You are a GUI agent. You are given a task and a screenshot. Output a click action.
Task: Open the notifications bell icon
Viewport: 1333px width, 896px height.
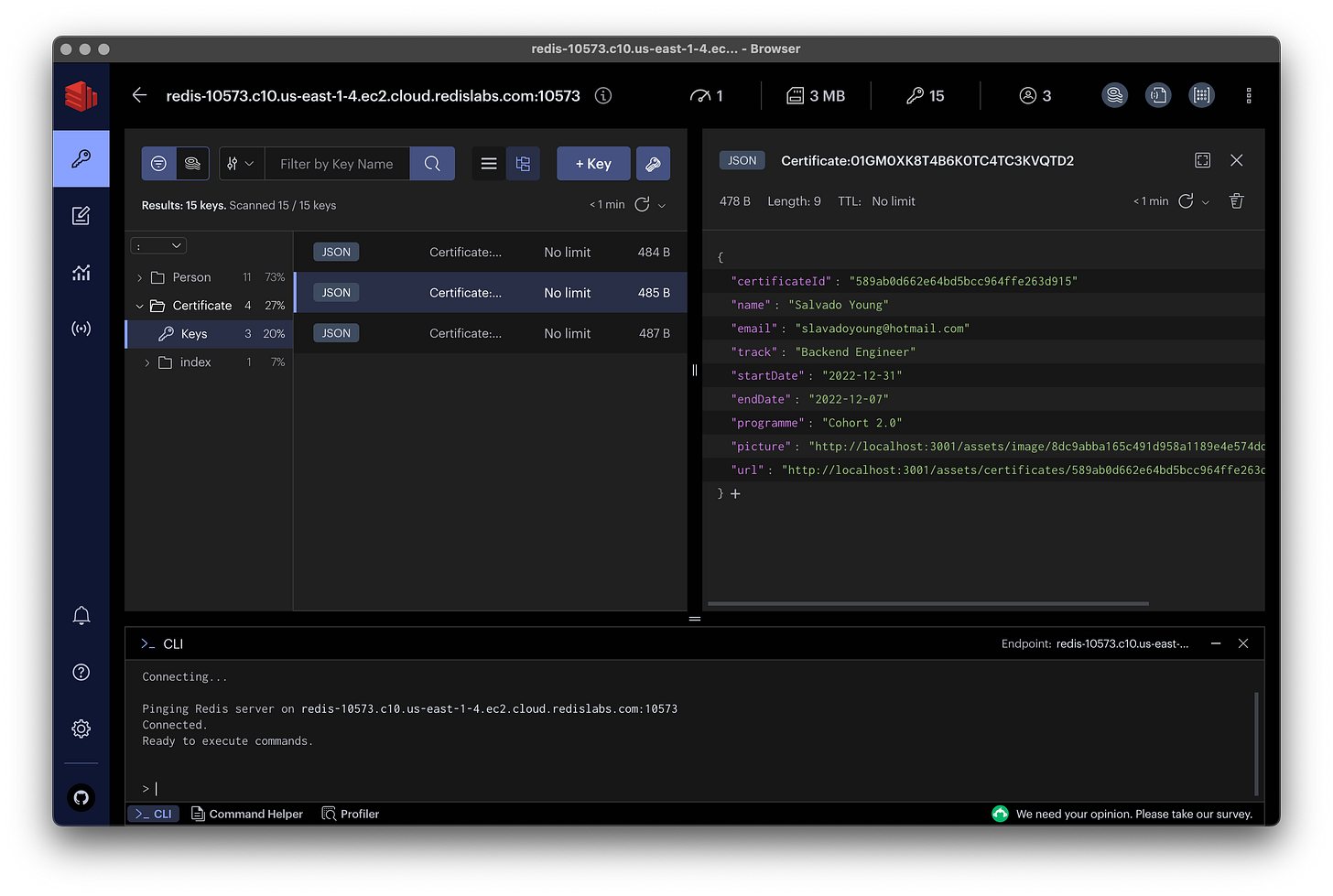click(81, 616)
